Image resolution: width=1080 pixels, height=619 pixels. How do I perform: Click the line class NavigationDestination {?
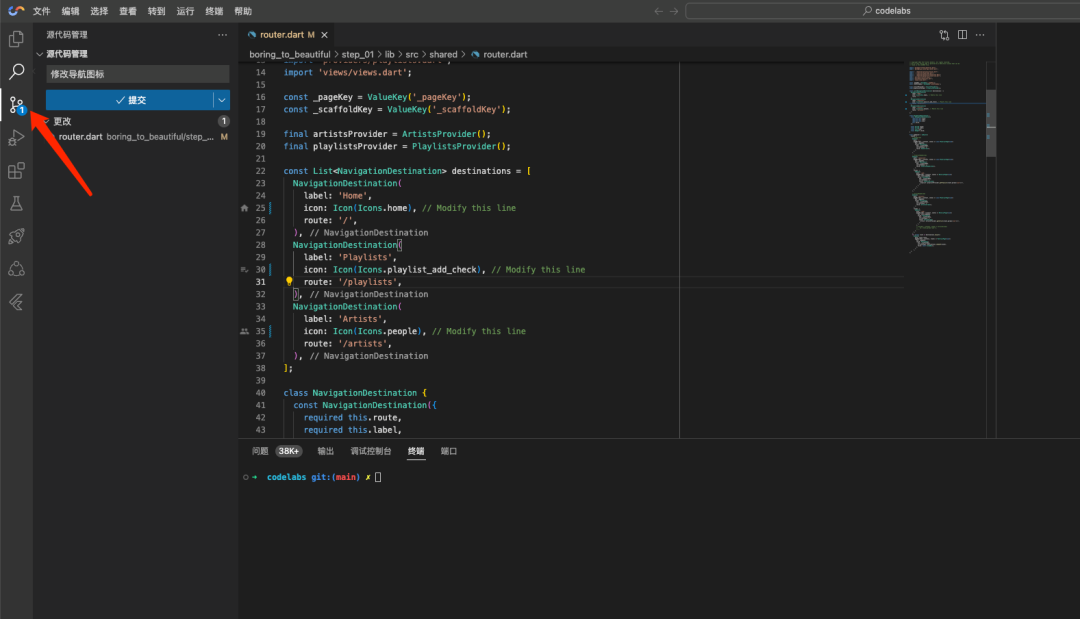coord(355,393)
